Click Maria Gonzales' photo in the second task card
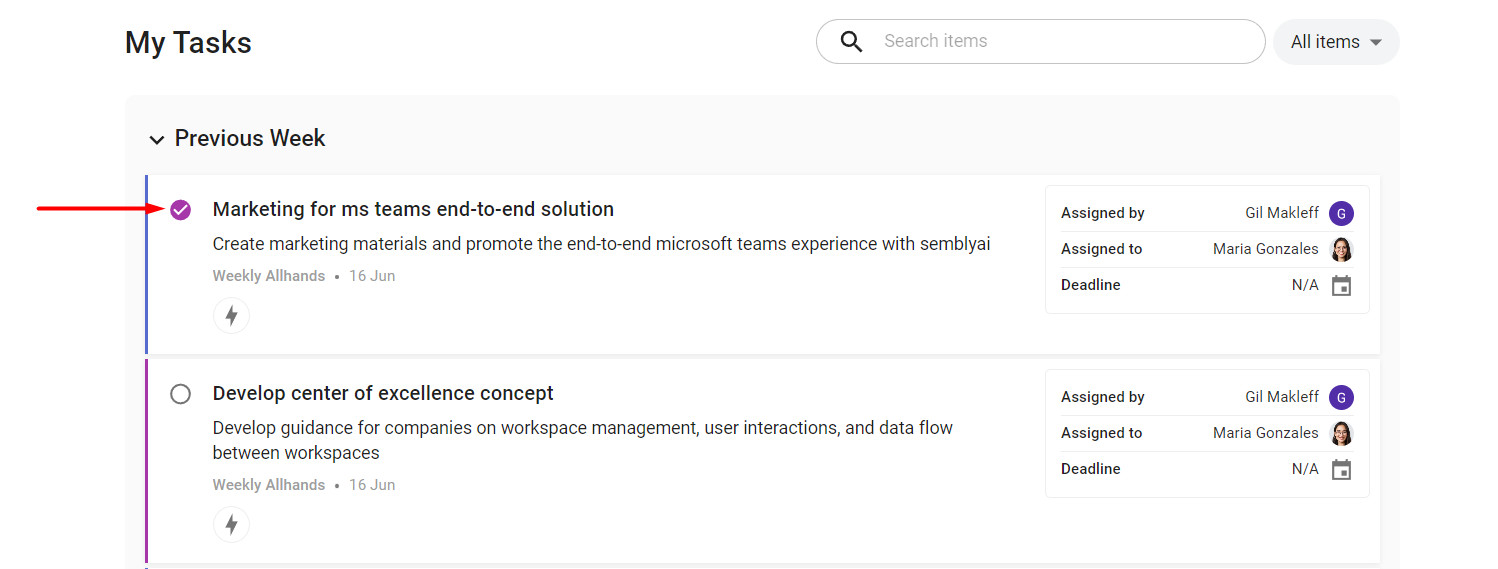The width and height of the screenshot is (1498, 569). (1341, 433)
